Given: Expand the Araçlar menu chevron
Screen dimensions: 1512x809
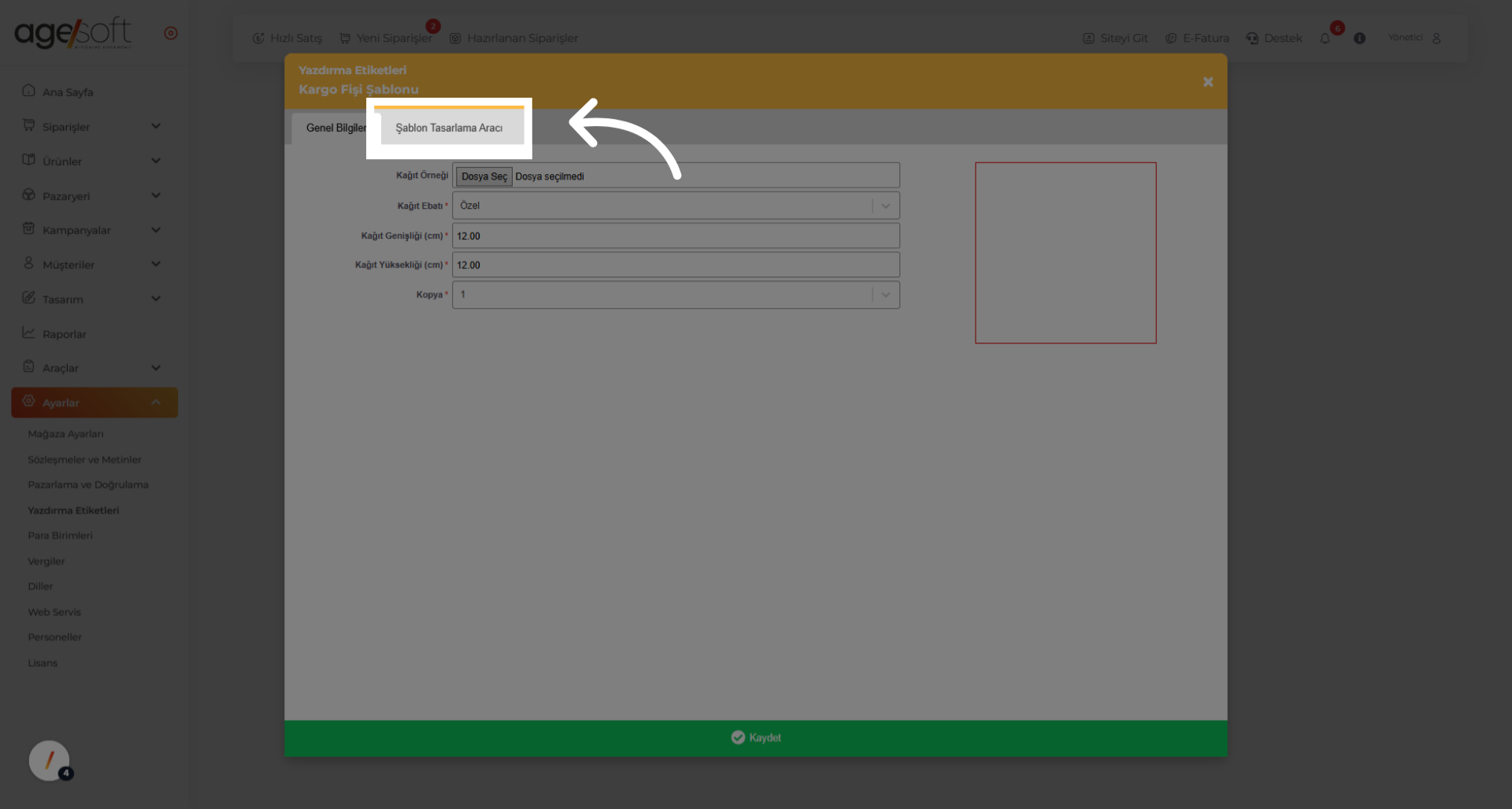Looking at the screenshot, I should point(156,368).
